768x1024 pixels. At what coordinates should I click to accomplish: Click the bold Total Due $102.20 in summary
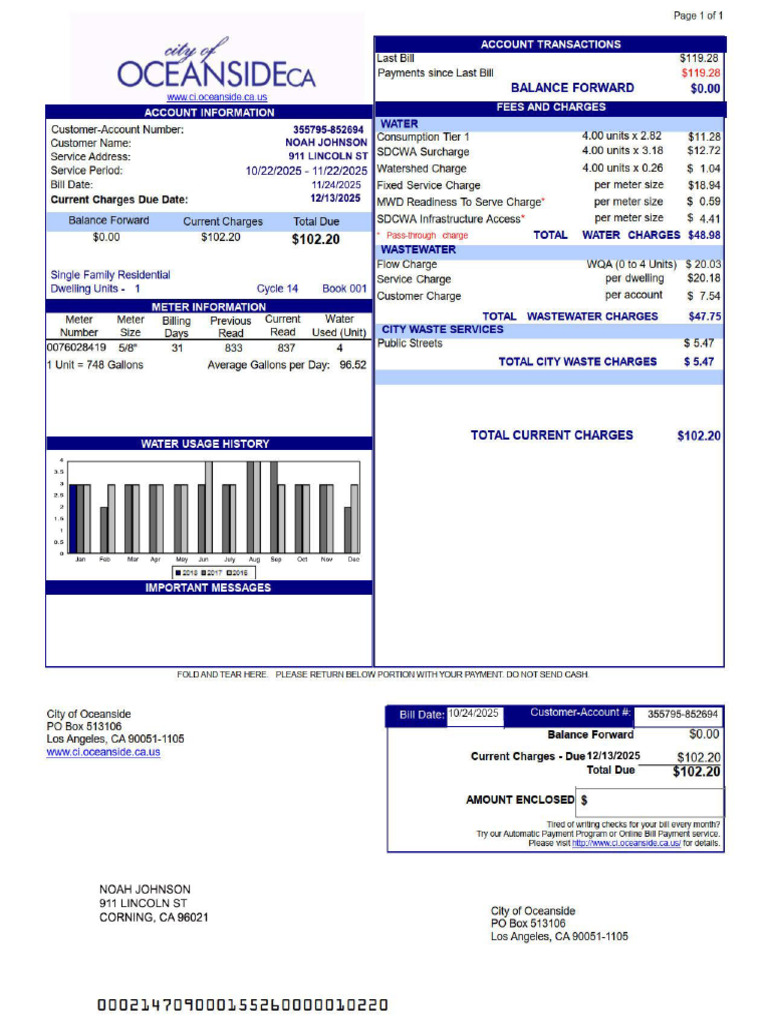315,239
